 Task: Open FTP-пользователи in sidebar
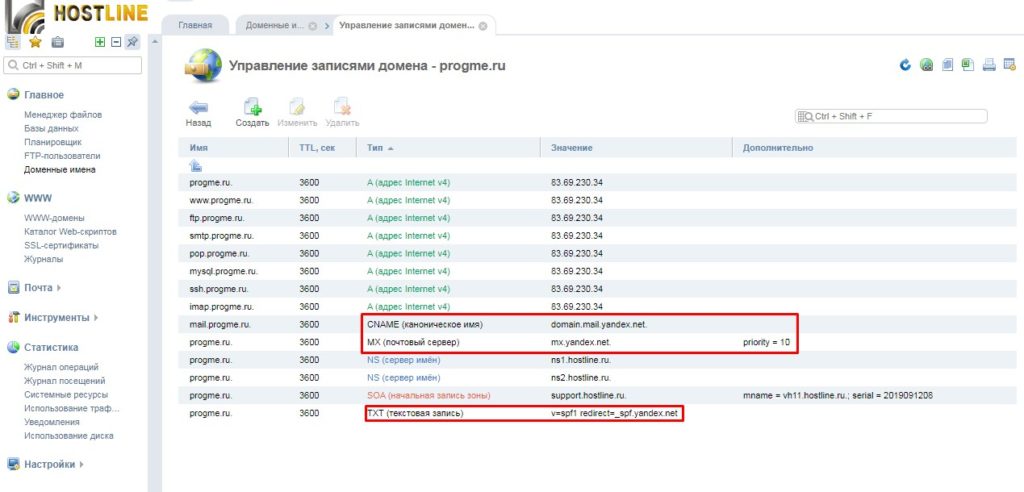pyautogui.click(x=62, y=156)
